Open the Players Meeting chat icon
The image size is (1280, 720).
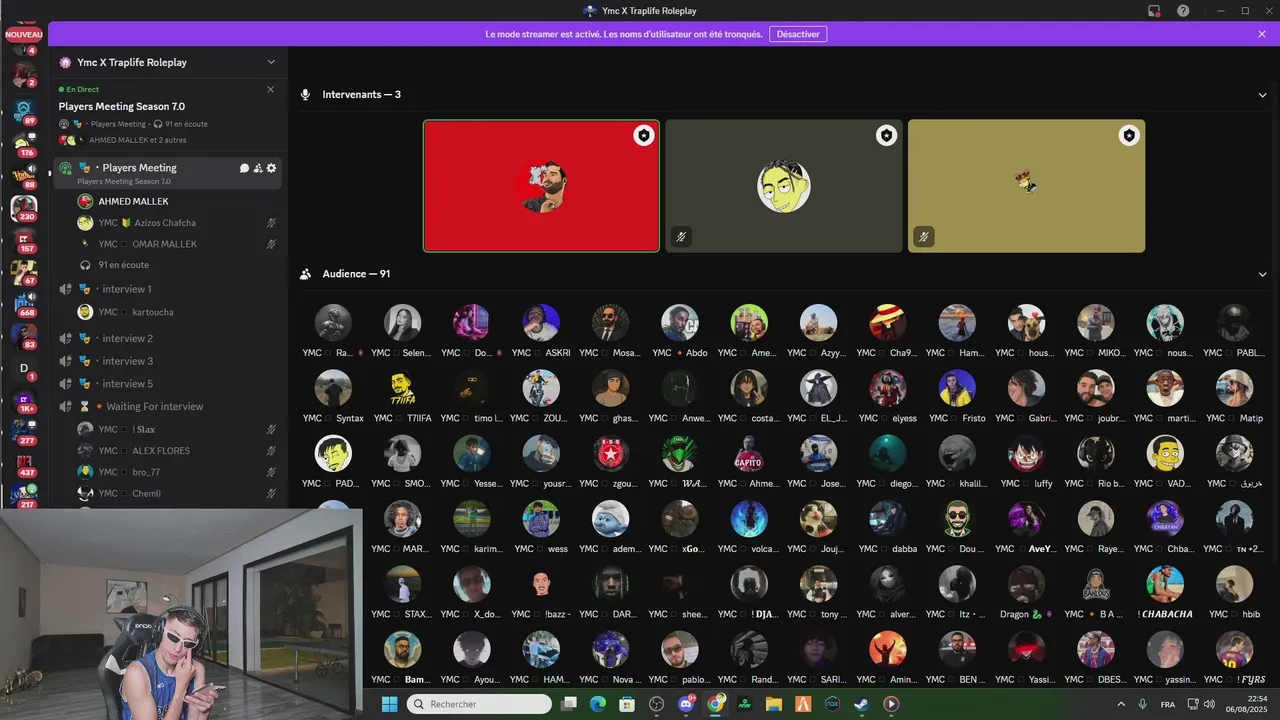244,168
